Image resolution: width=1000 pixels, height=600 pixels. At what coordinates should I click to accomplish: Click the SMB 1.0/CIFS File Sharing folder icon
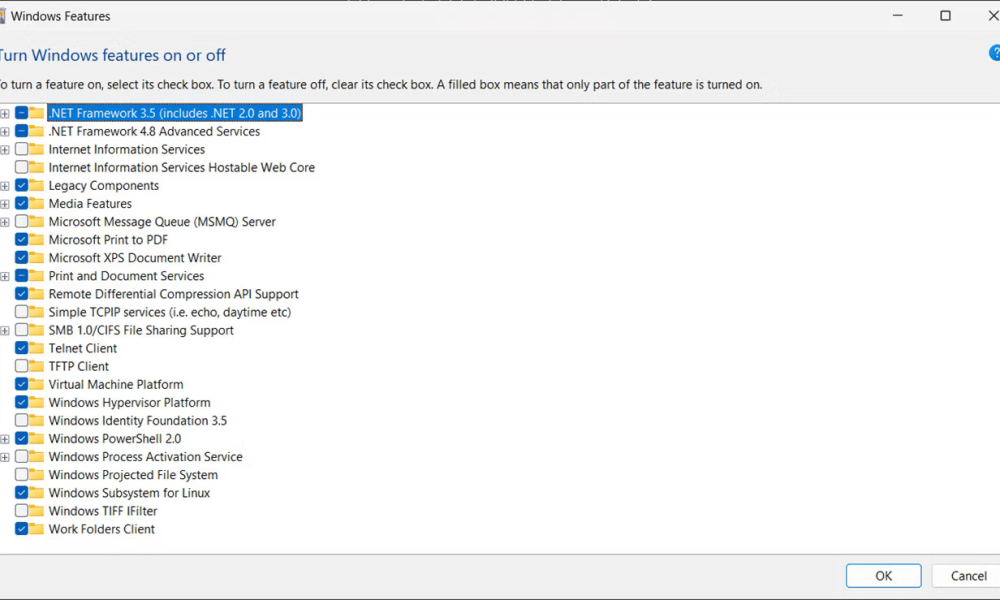click(36, 330)
